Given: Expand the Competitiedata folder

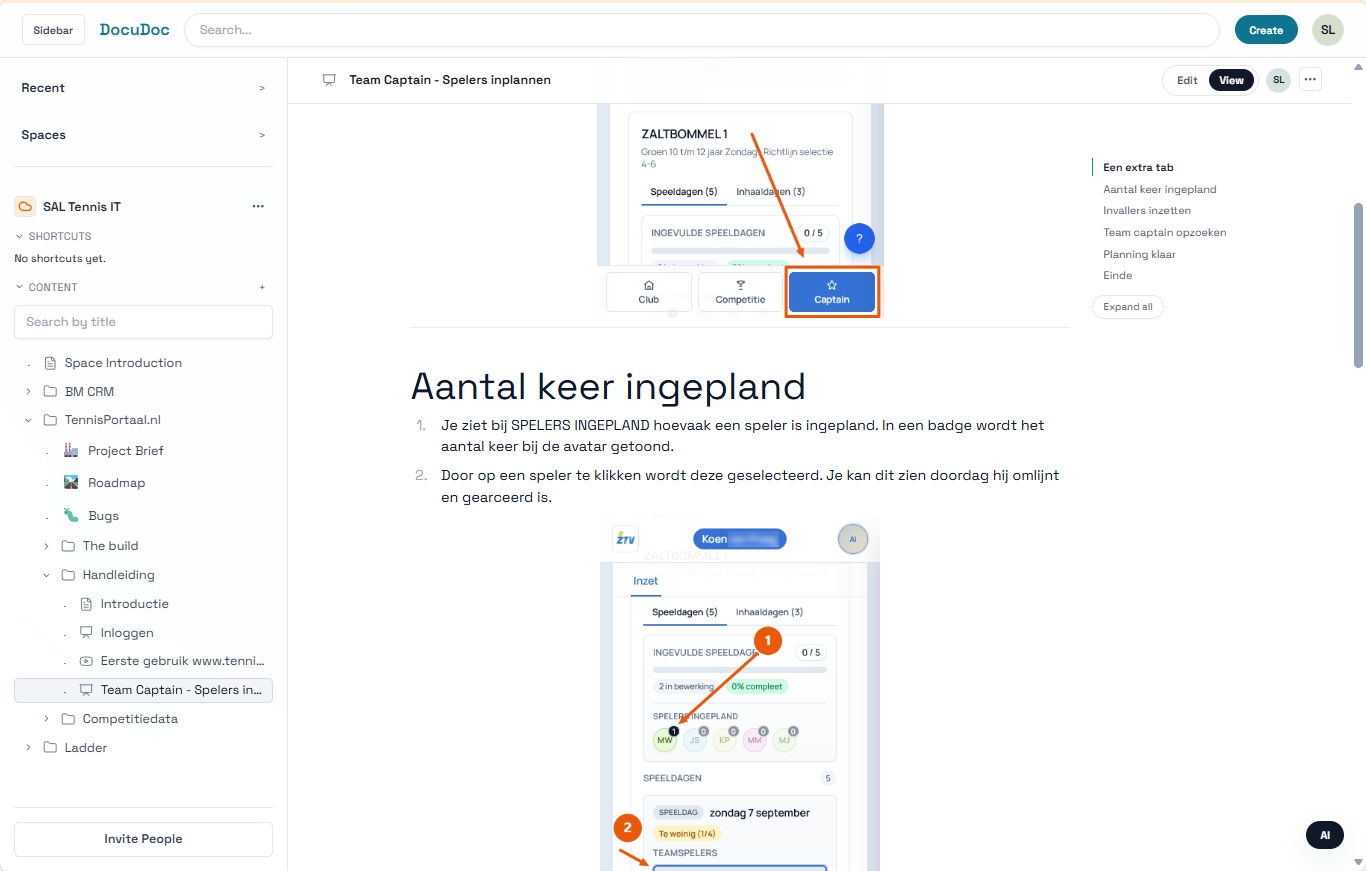Looking at the screenshot, I should point(45,718).
